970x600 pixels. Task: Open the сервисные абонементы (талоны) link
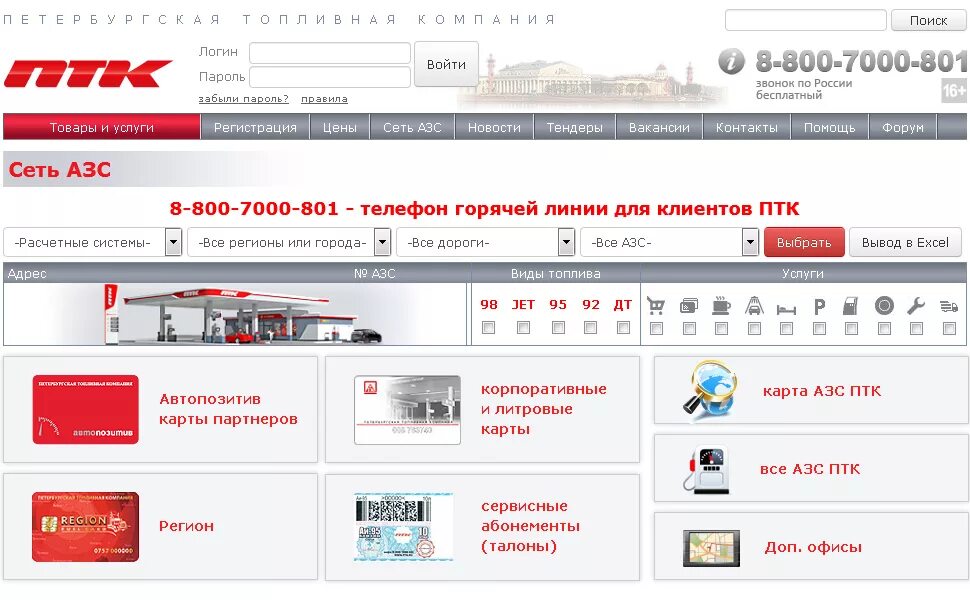coord(530,526)
